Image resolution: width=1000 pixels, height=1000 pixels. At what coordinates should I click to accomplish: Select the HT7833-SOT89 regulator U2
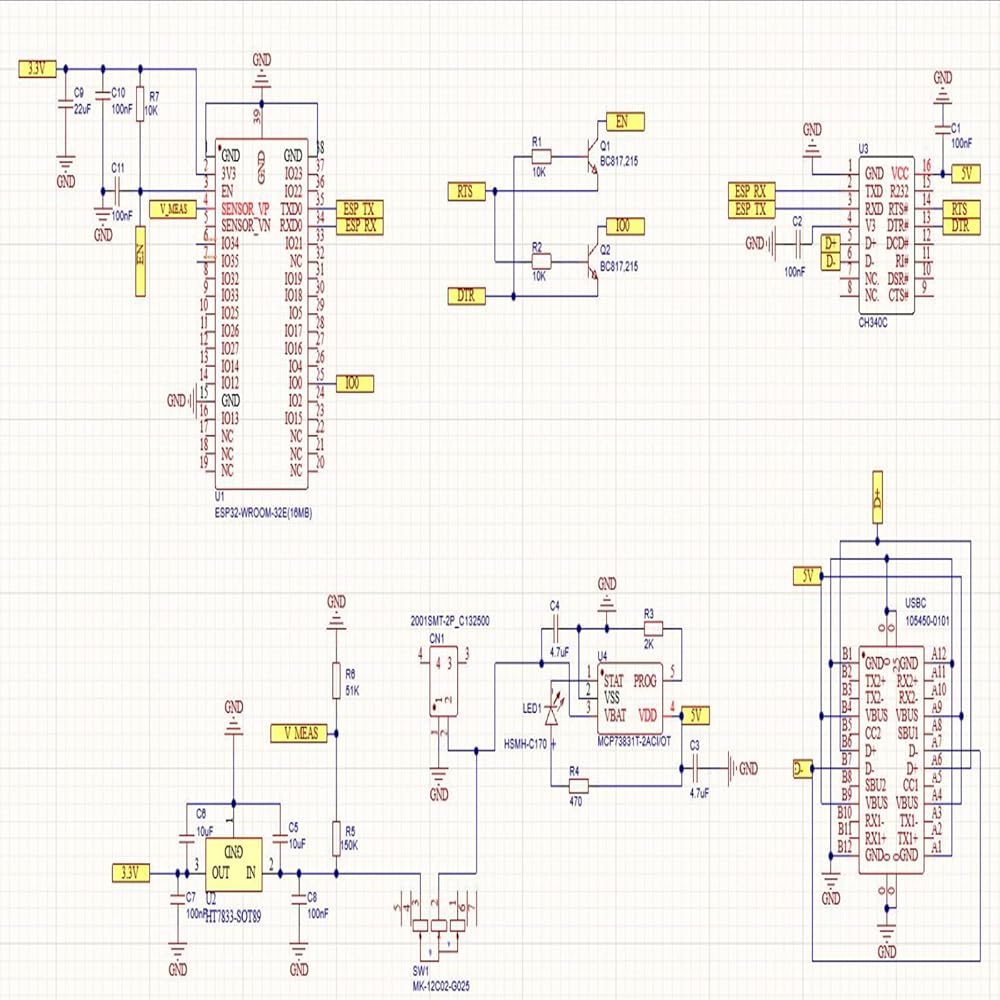click(x=233, y=864)
